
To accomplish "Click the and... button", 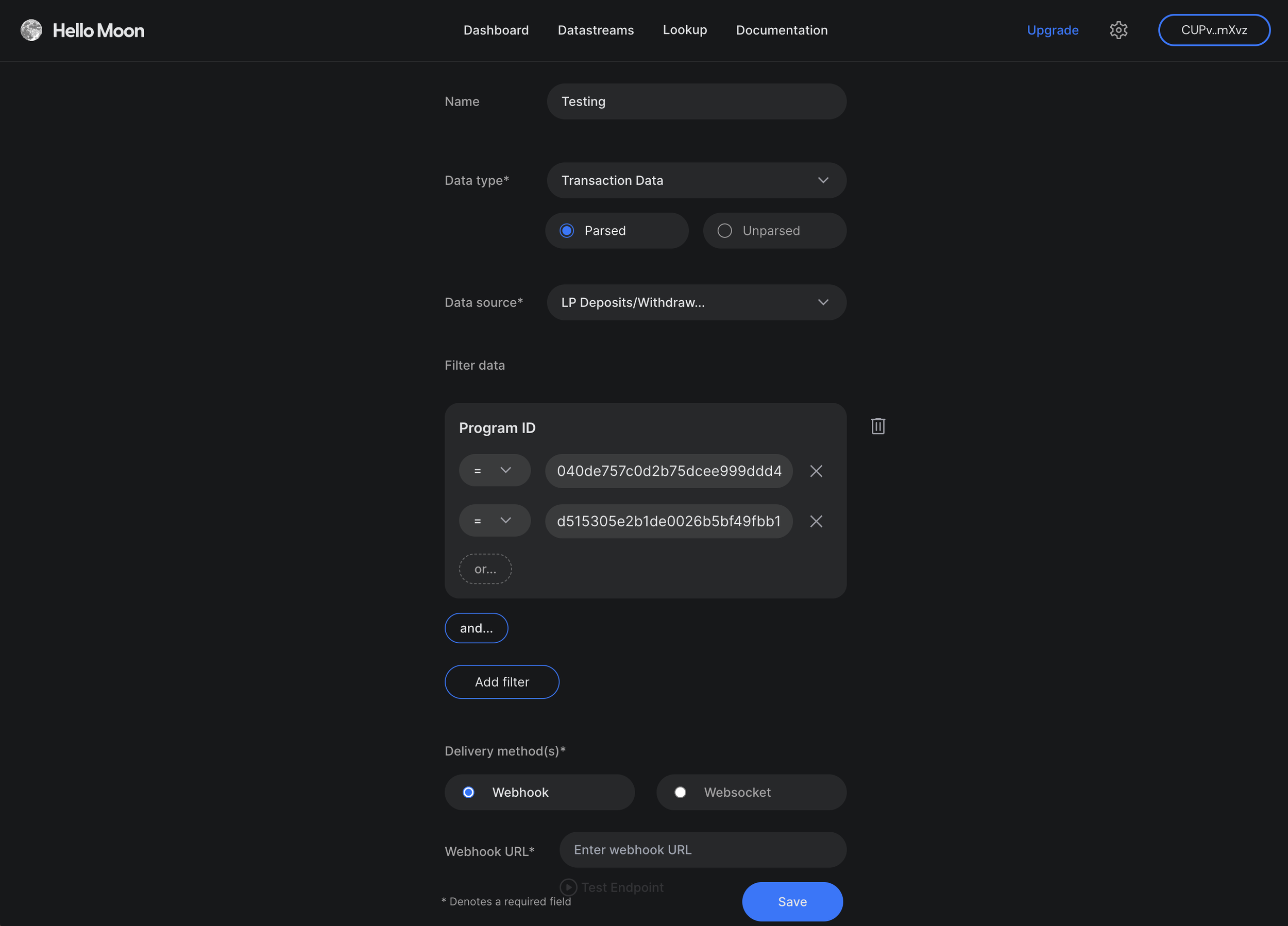I will 476,628.
